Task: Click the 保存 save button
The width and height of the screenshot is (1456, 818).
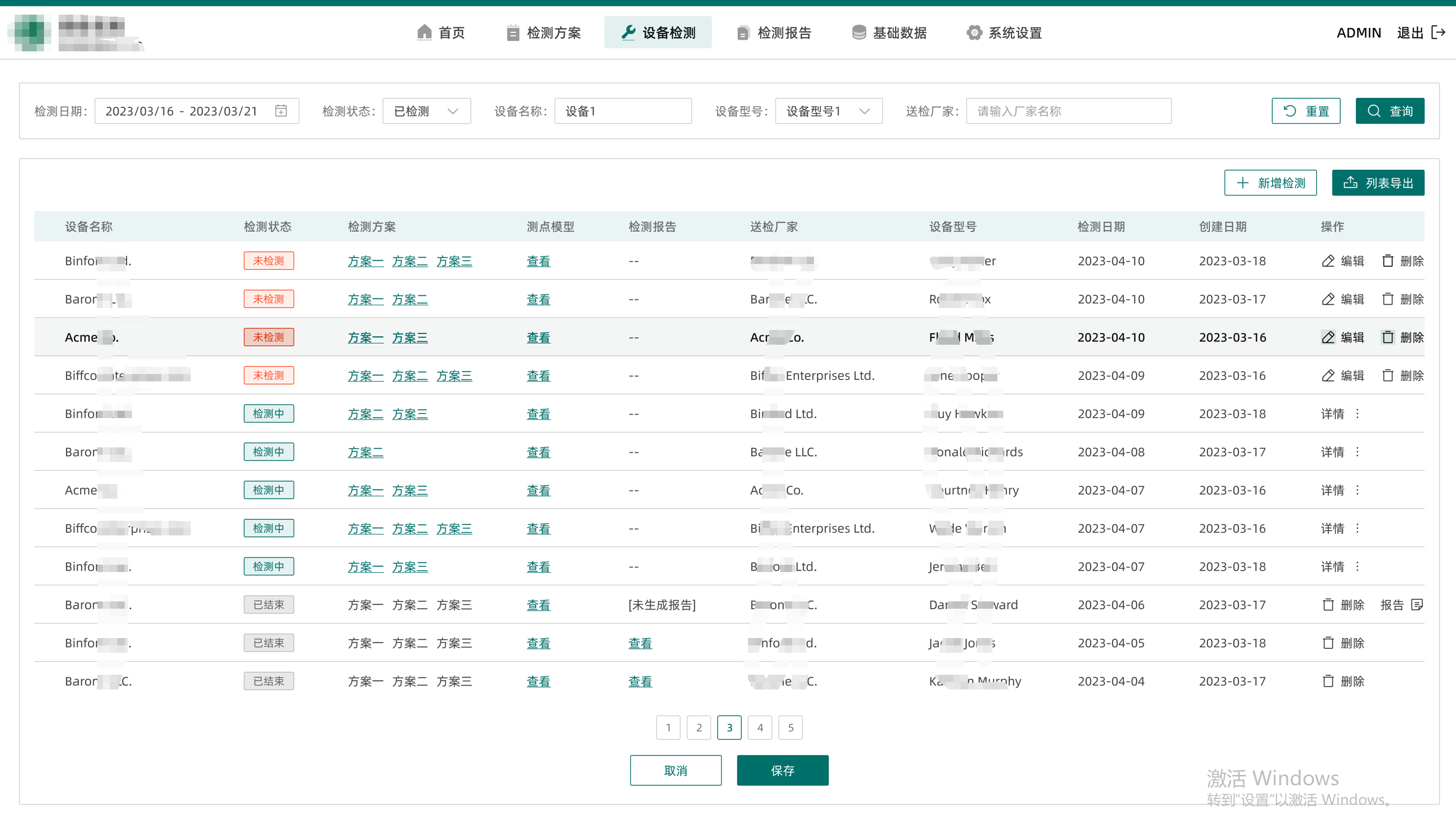Action: pyautogui.click(x=782, y=771)
